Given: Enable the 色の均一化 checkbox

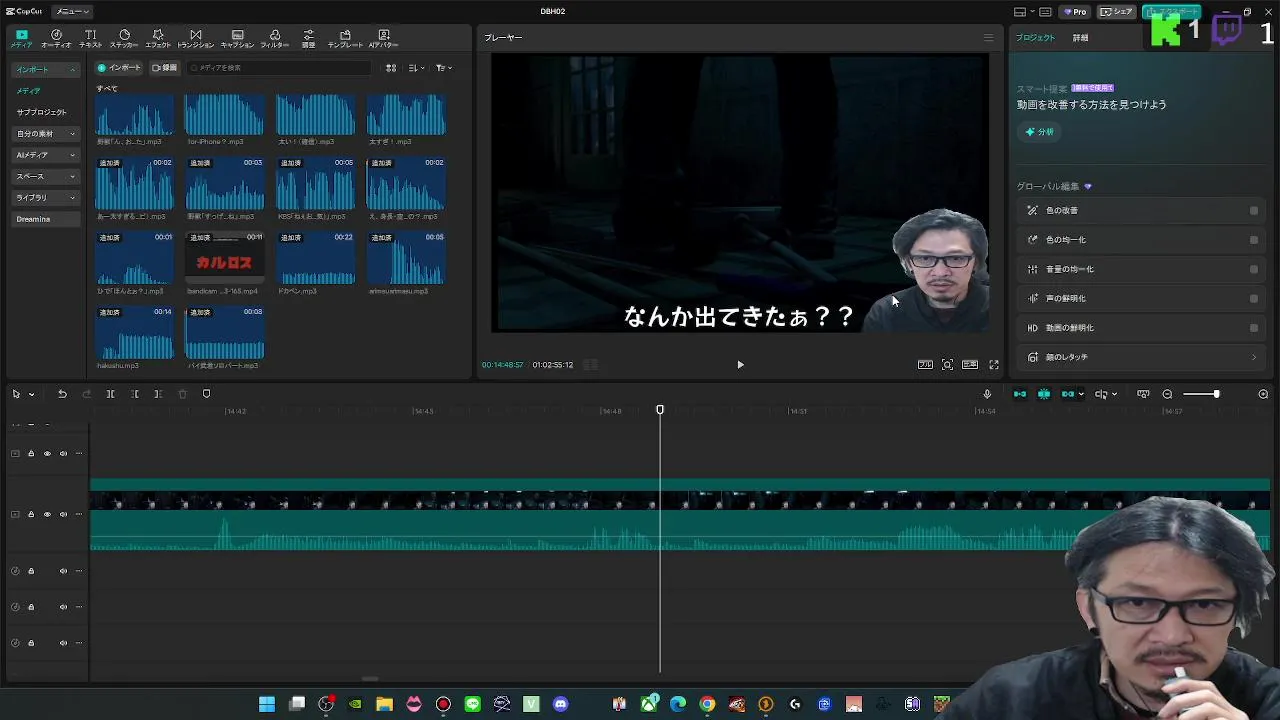Looking at the screenshot, I should click(1253, 240).
